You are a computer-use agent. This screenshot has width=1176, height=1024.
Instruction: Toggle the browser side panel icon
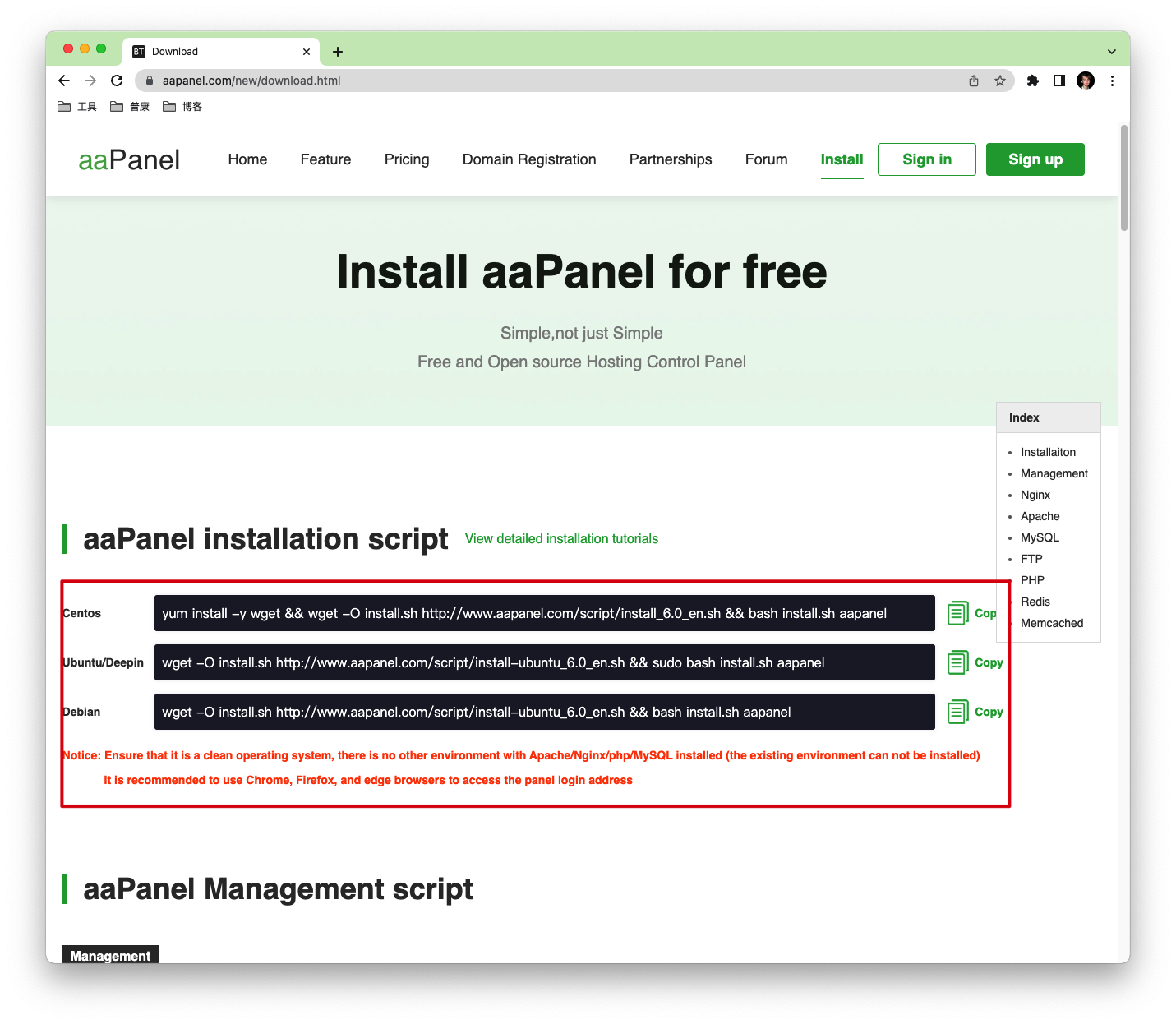point(1059,81)
